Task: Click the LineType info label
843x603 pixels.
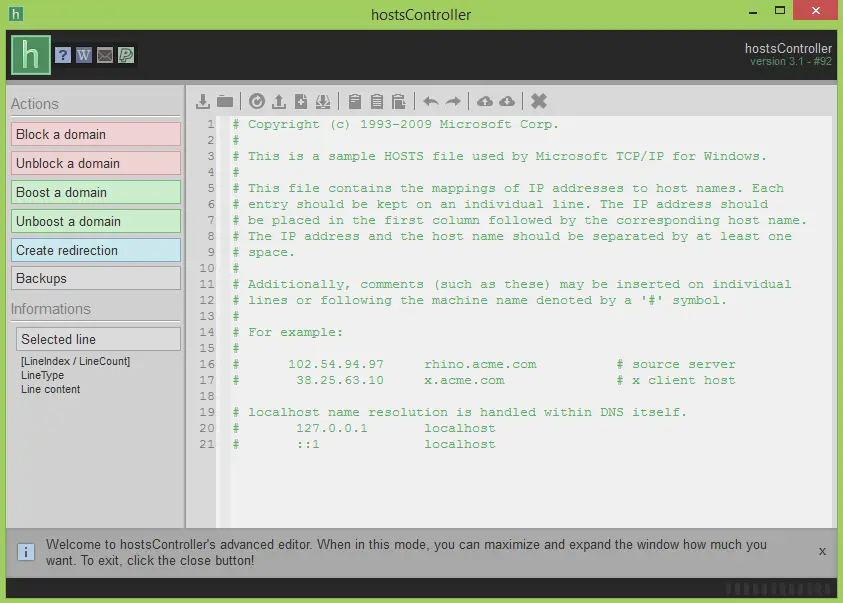Action: click(x=42, y=375)
